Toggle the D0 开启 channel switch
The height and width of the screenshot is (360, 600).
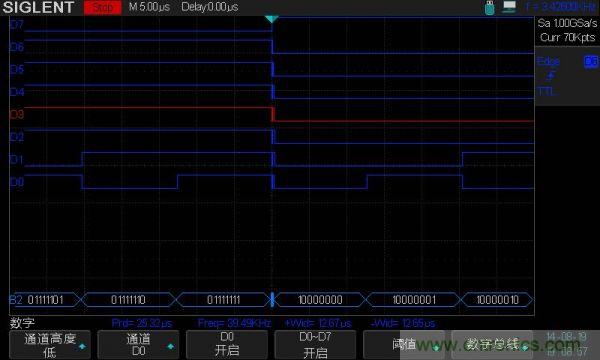coord(227,344)
